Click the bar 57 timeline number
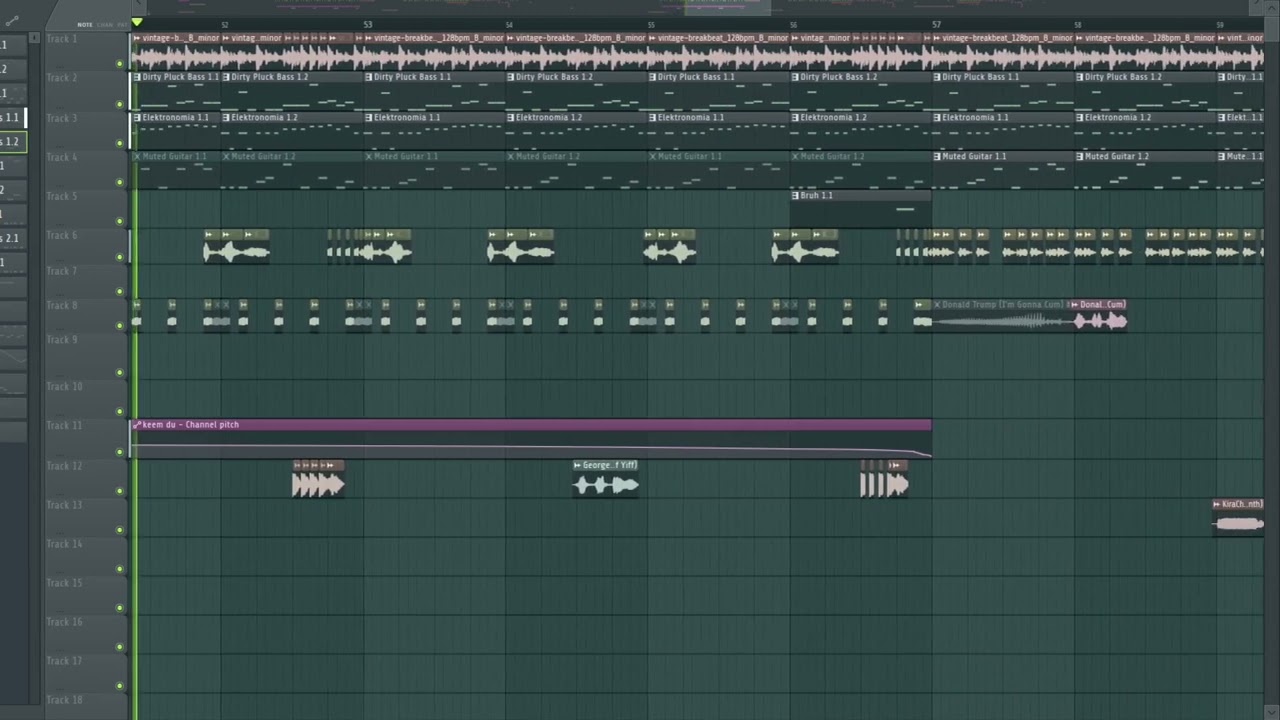 tap(936, 25)
